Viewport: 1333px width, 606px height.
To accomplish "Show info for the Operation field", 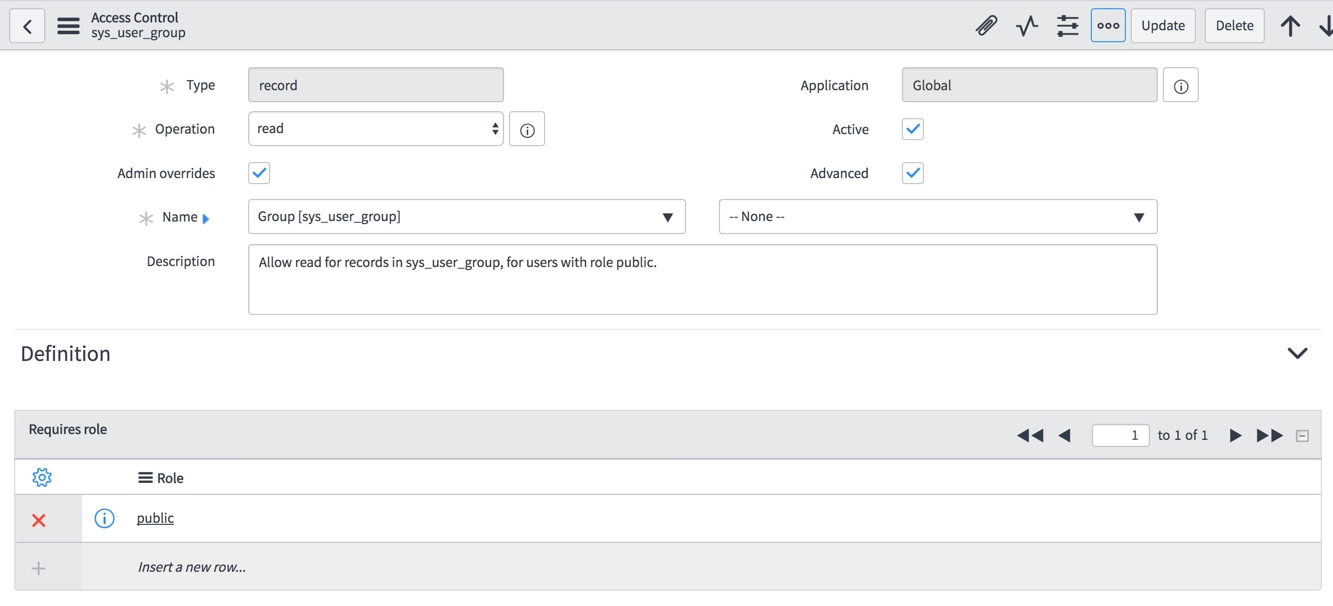I will [x=527, y=129].
